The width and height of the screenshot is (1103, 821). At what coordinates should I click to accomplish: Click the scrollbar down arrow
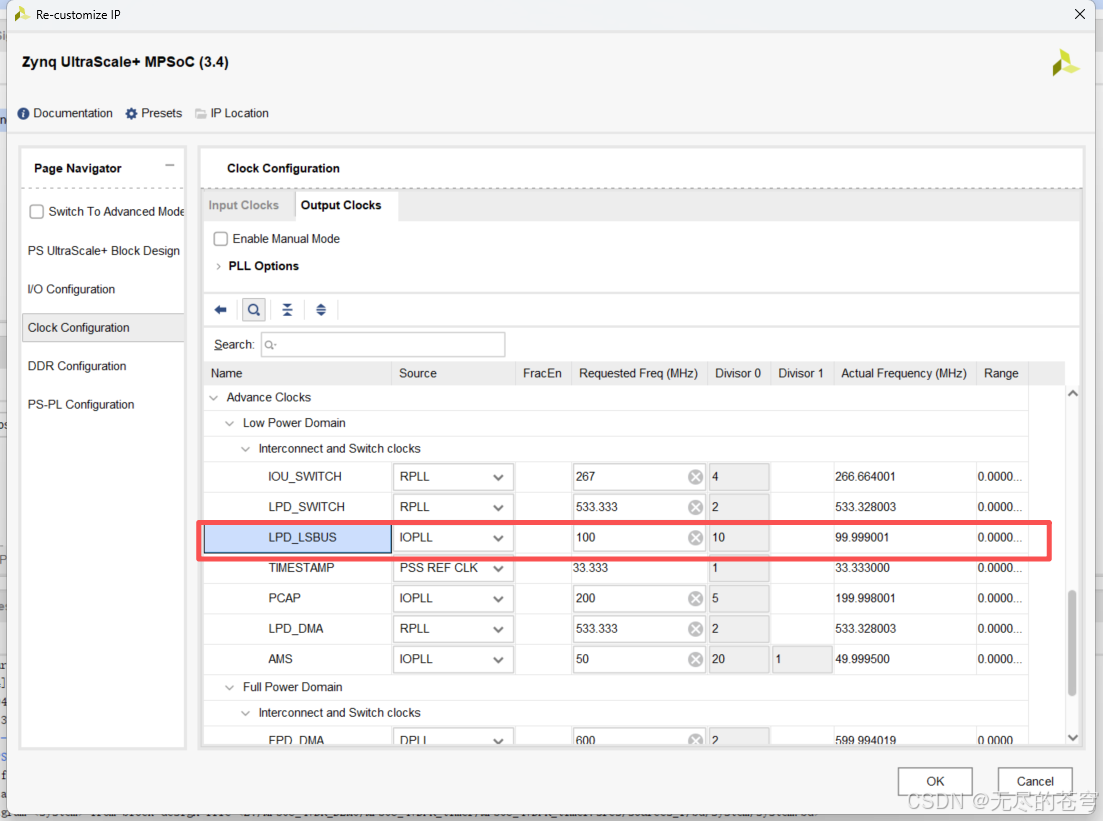(x=1073, y=738)
